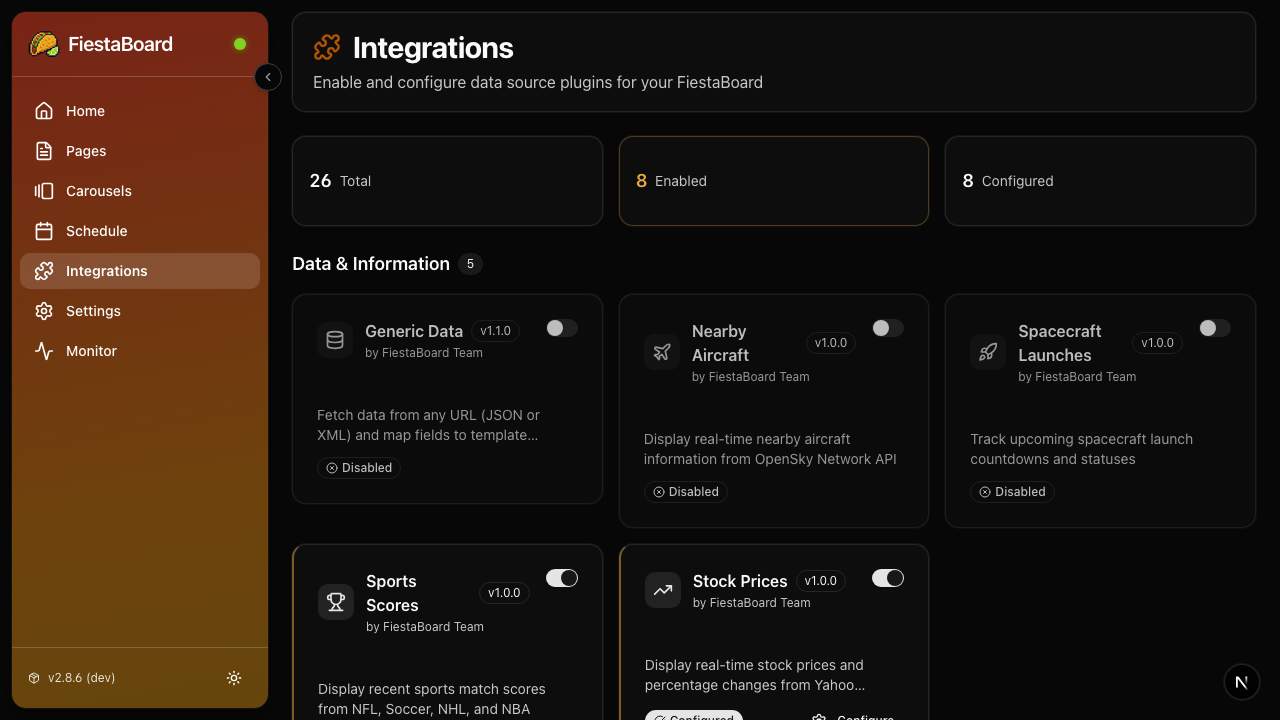1280x720 pixels.
Task: Click the 8 Configured stat card
Action: pos(1100,181)
